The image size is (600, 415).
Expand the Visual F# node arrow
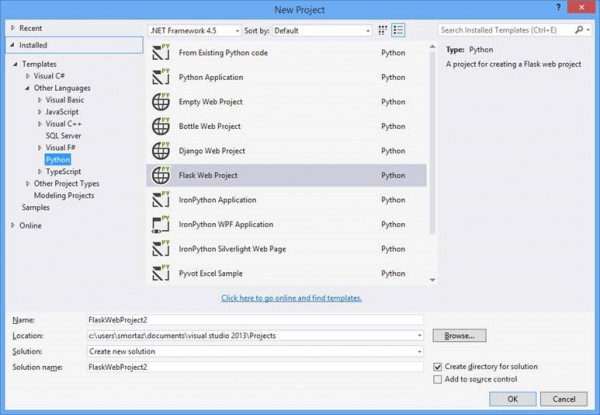[39, 148]
